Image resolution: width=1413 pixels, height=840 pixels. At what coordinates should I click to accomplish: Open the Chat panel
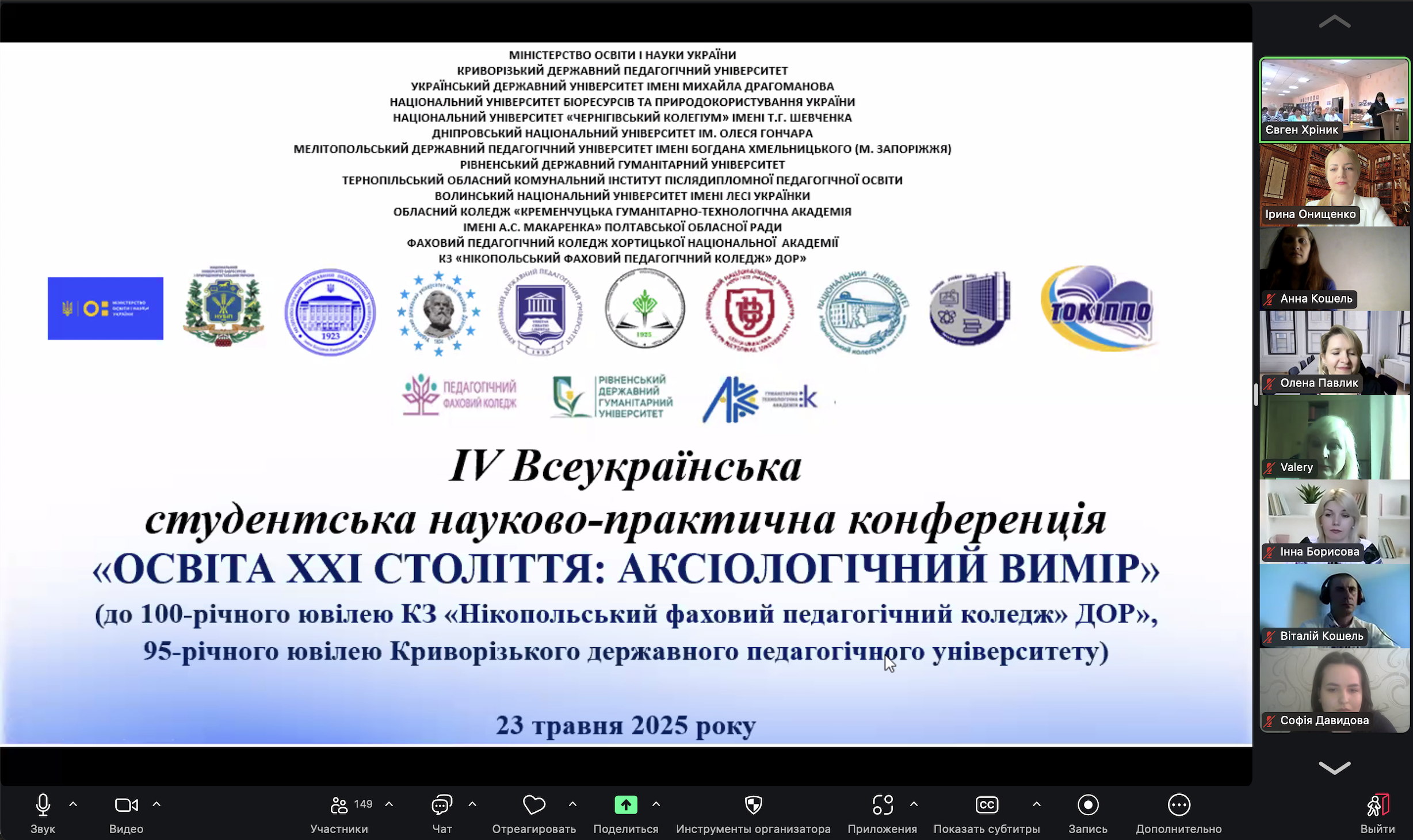(x=441, y=805)
